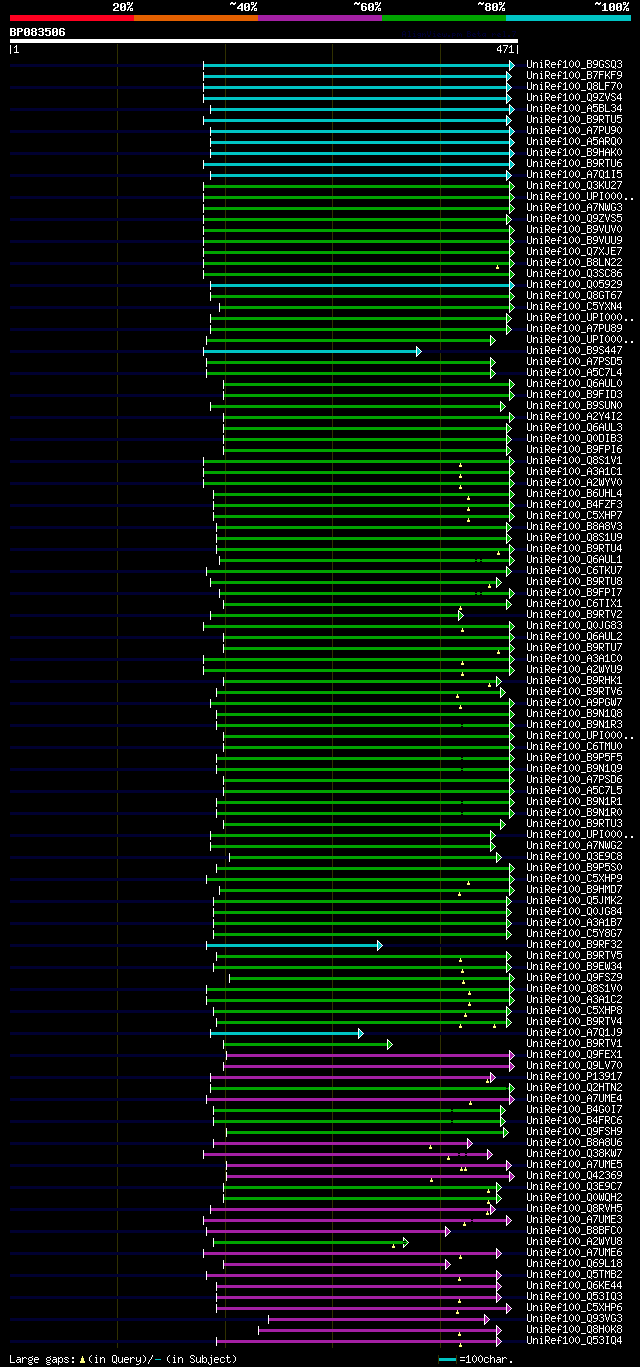Click the UniRef100_A9PGW7 label

[x=574, y=703]
